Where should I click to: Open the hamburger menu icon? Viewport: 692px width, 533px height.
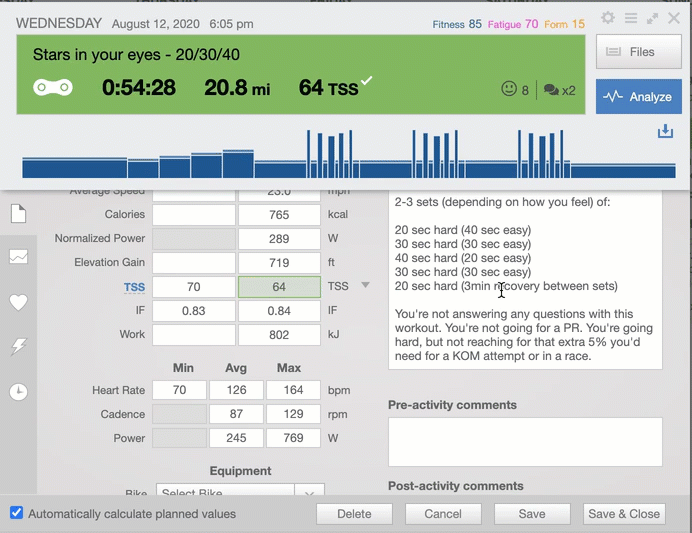[x=631, y=19]
